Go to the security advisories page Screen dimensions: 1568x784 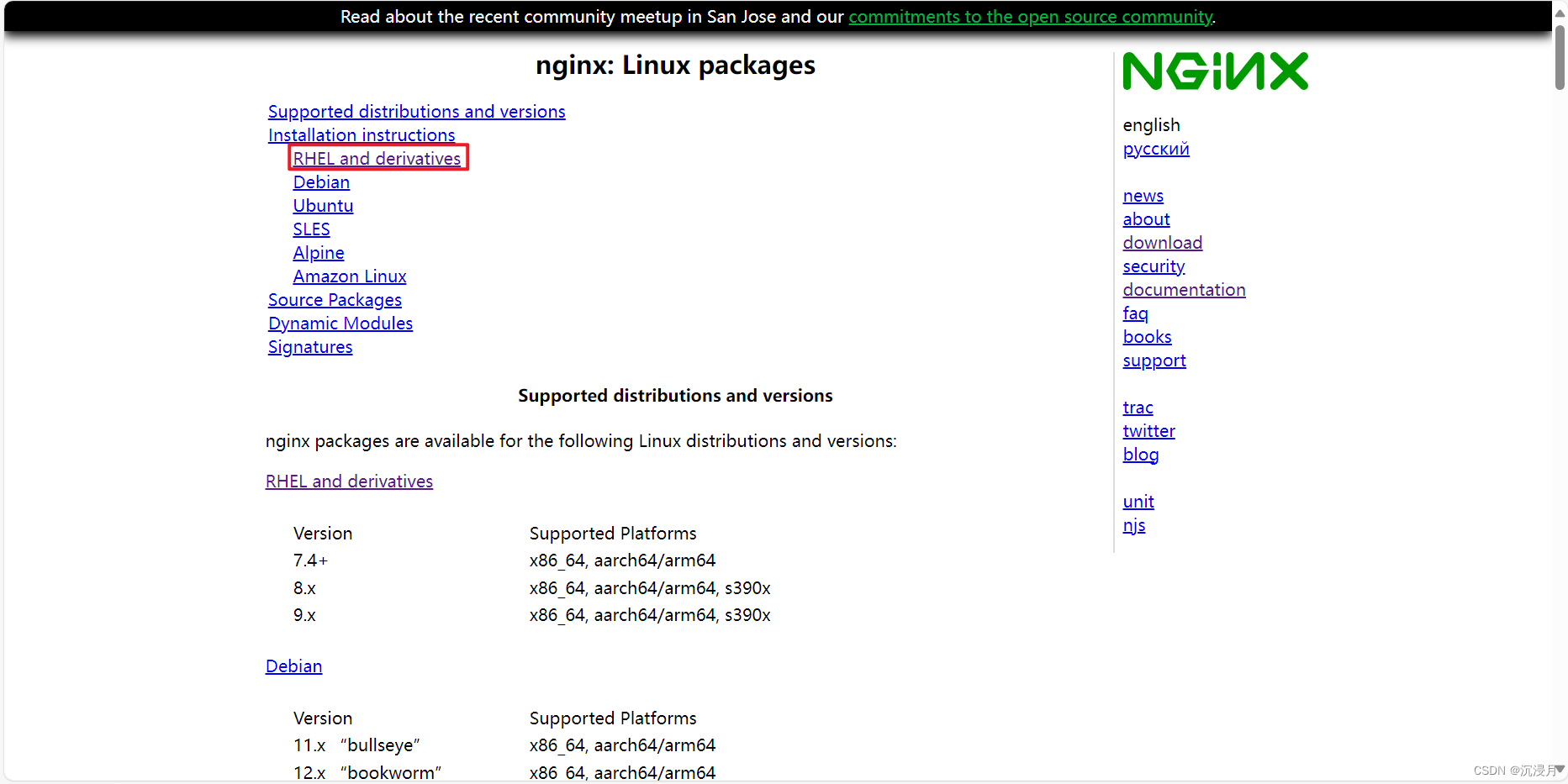click(1153, 266)
